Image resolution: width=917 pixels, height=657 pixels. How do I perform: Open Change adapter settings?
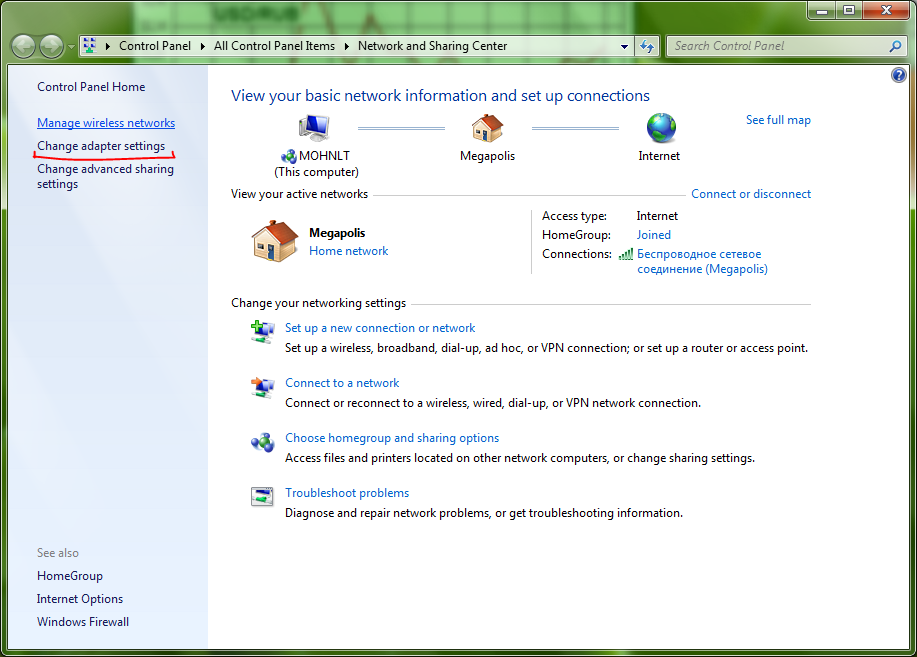click(x=101, y=146)
